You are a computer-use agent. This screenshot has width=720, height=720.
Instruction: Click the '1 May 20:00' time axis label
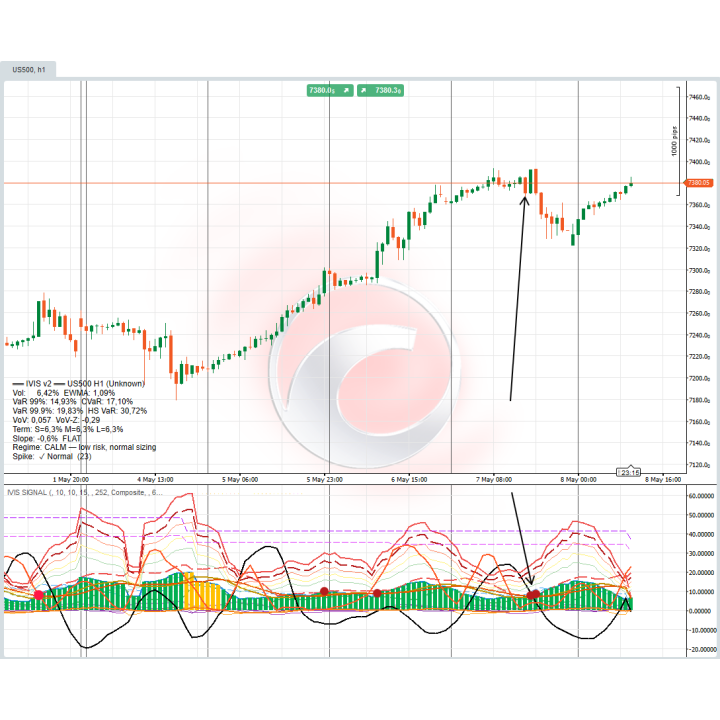pyautogui.click(x=71, y=479)
